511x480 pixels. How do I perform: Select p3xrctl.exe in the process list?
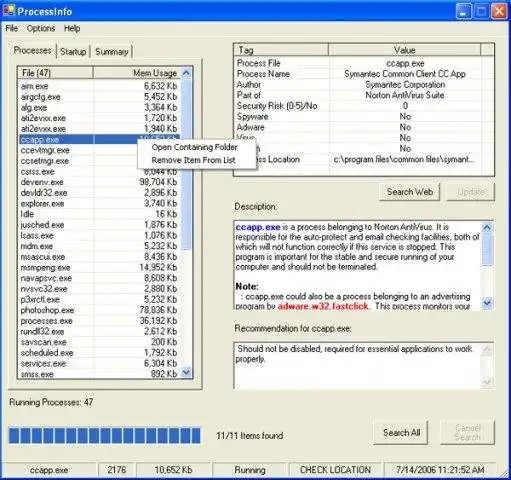(x=99, y=300)
